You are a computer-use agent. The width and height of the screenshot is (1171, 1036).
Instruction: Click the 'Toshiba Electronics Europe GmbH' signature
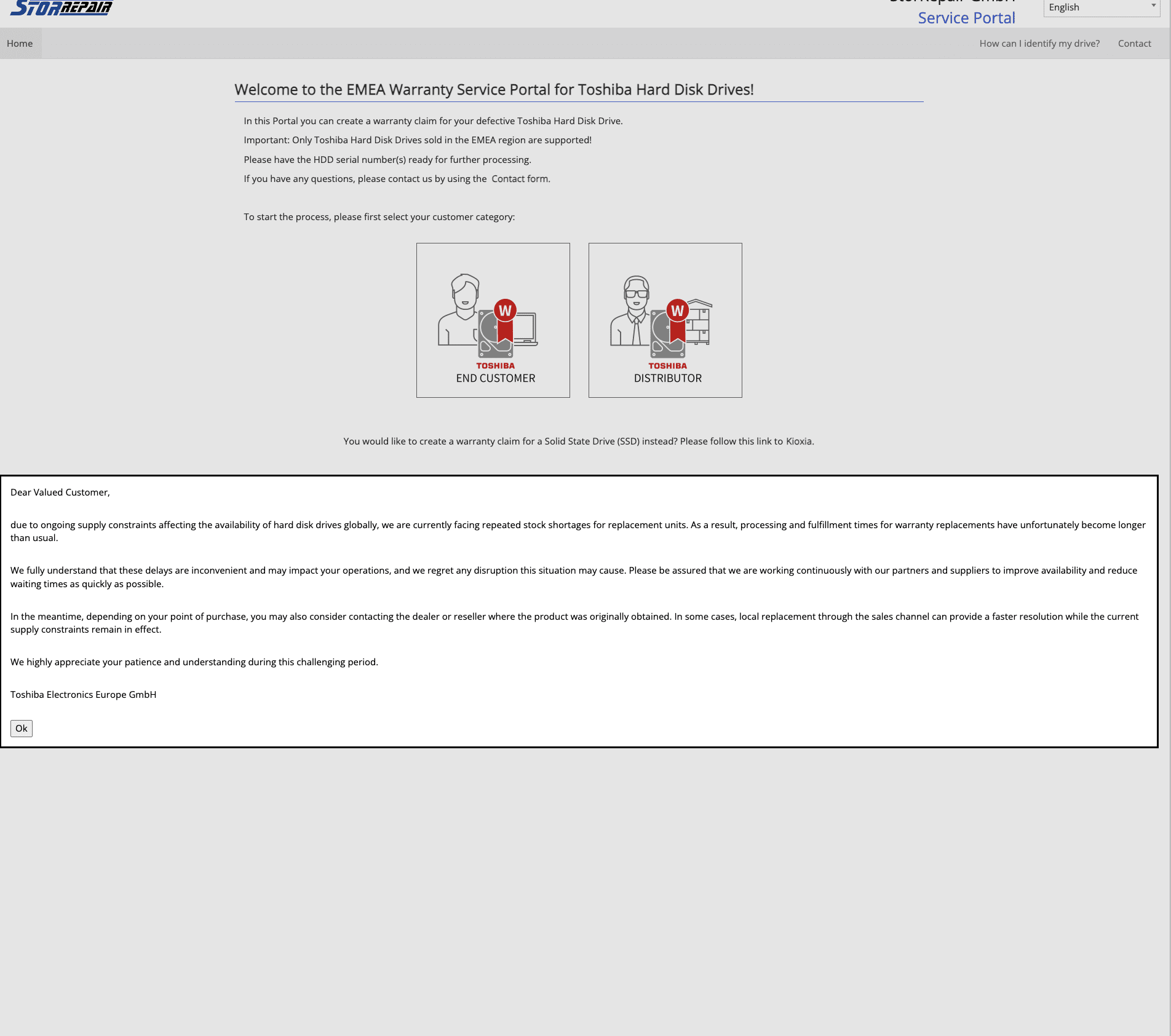(x=84, y=695)
